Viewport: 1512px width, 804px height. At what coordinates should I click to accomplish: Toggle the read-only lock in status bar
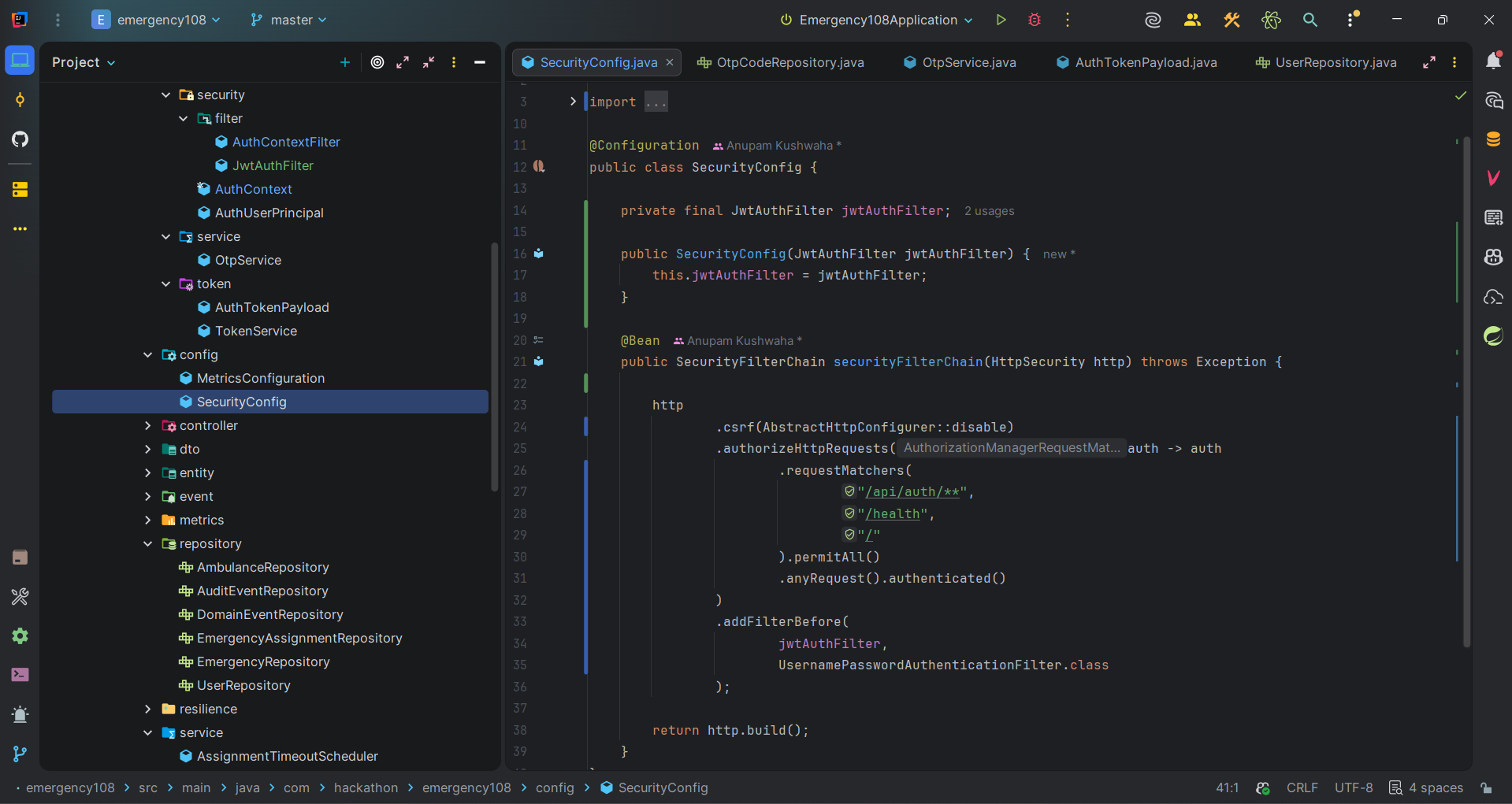tap(1487, 787)
